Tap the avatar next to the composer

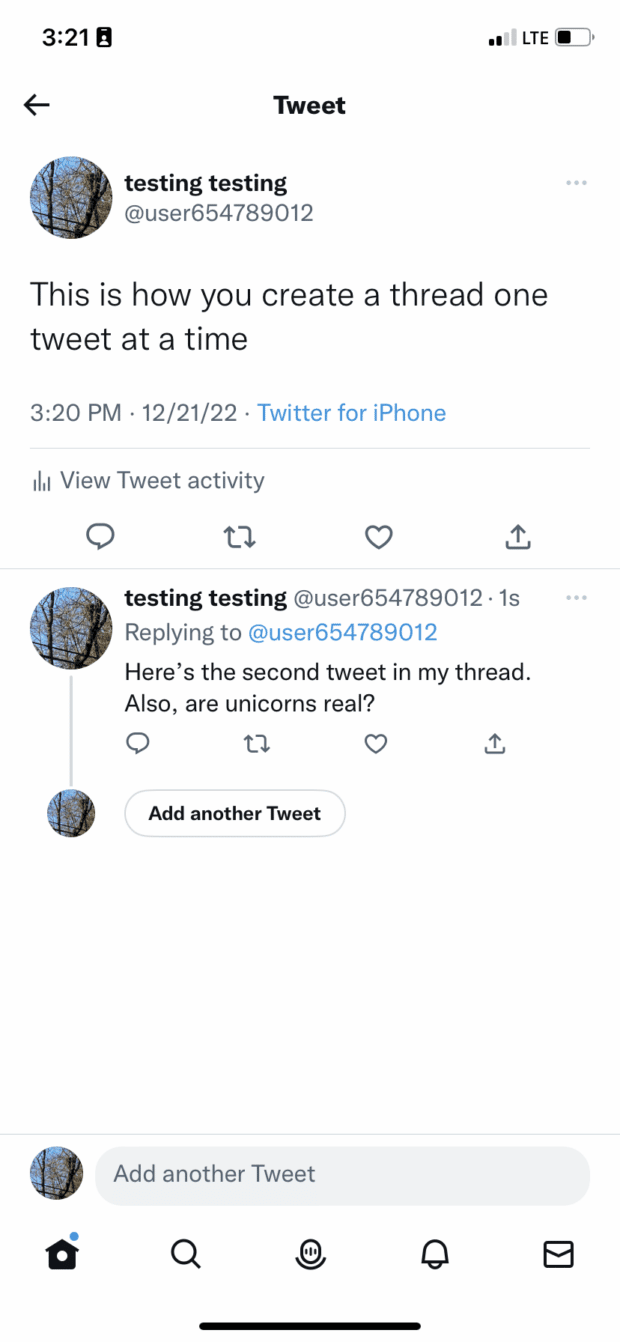(x=56, y=1176)
